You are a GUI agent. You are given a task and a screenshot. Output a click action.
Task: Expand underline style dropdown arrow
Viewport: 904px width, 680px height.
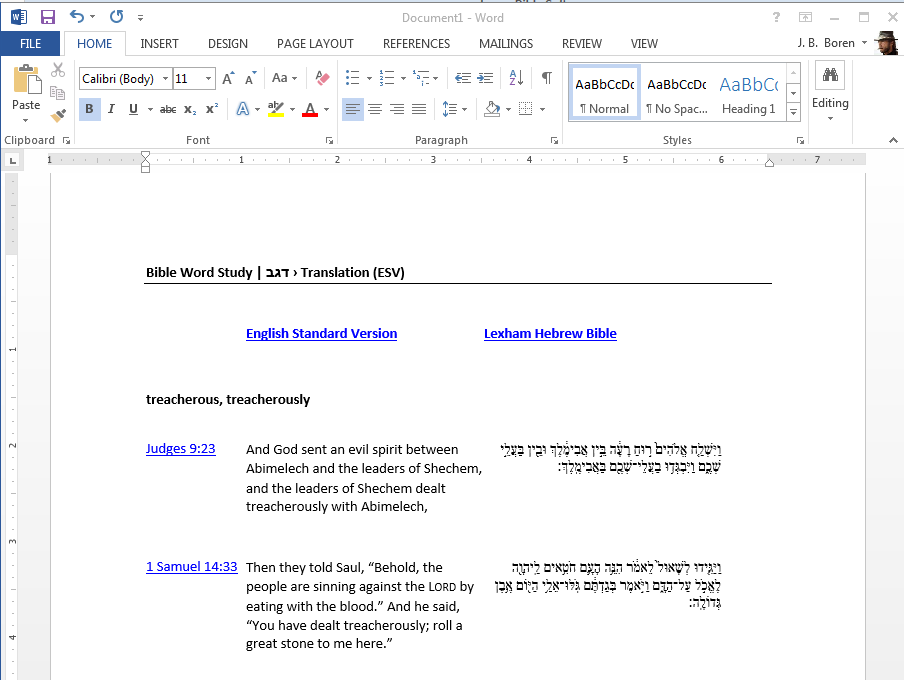point(150,109)
